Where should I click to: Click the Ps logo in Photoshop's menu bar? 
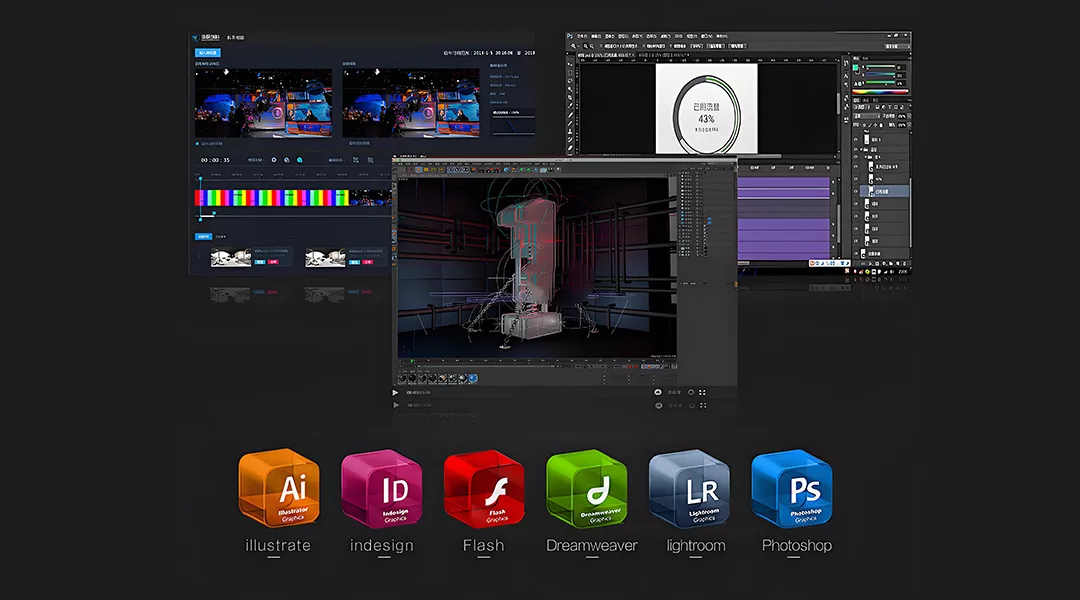(x=570, y=36)
